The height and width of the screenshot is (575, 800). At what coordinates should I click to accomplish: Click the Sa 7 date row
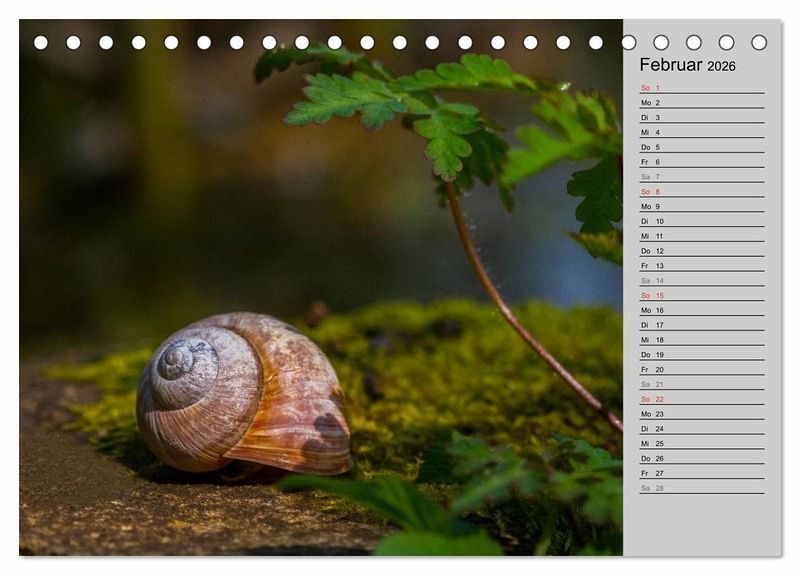pyautogui.click(x=701, y=177)
